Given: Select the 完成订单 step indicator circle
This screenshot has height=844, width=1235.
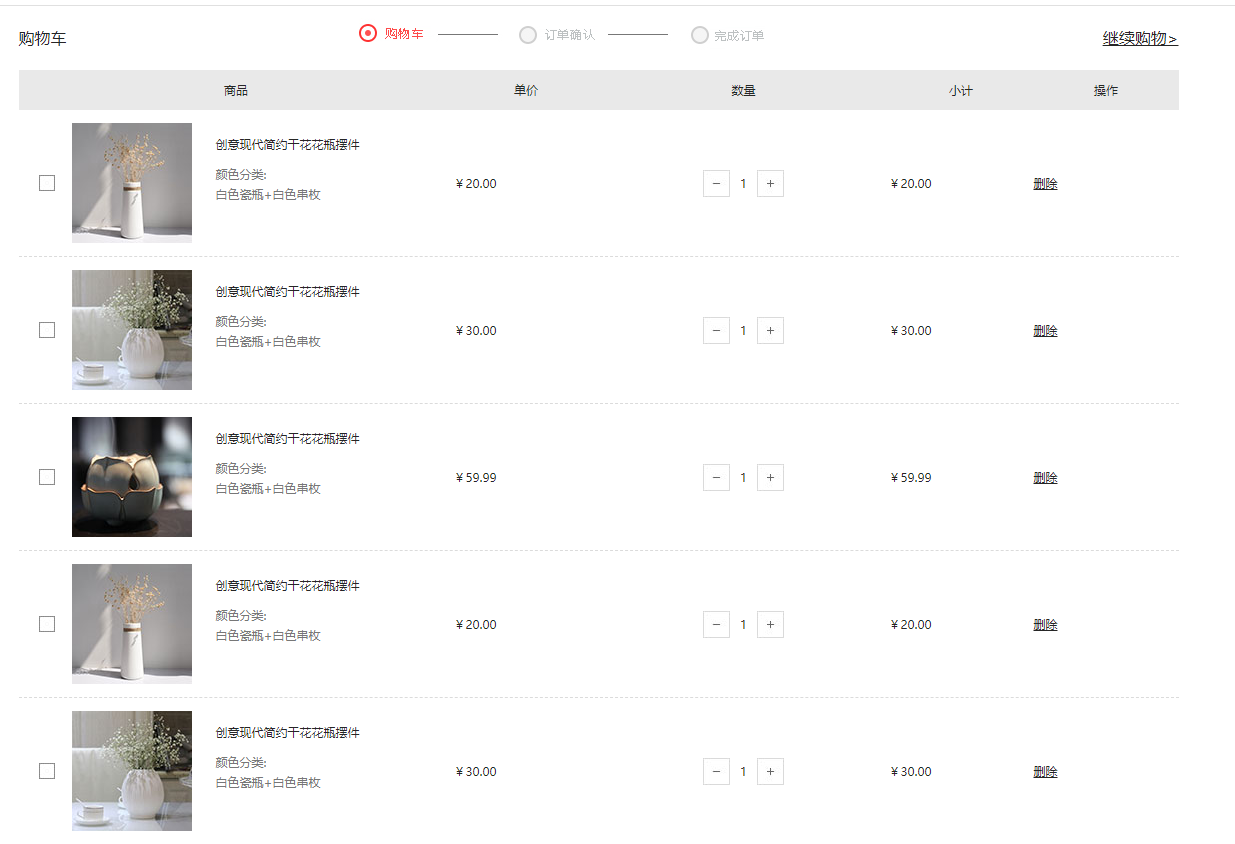Looking at the screenshot, I should pos(700,35).
